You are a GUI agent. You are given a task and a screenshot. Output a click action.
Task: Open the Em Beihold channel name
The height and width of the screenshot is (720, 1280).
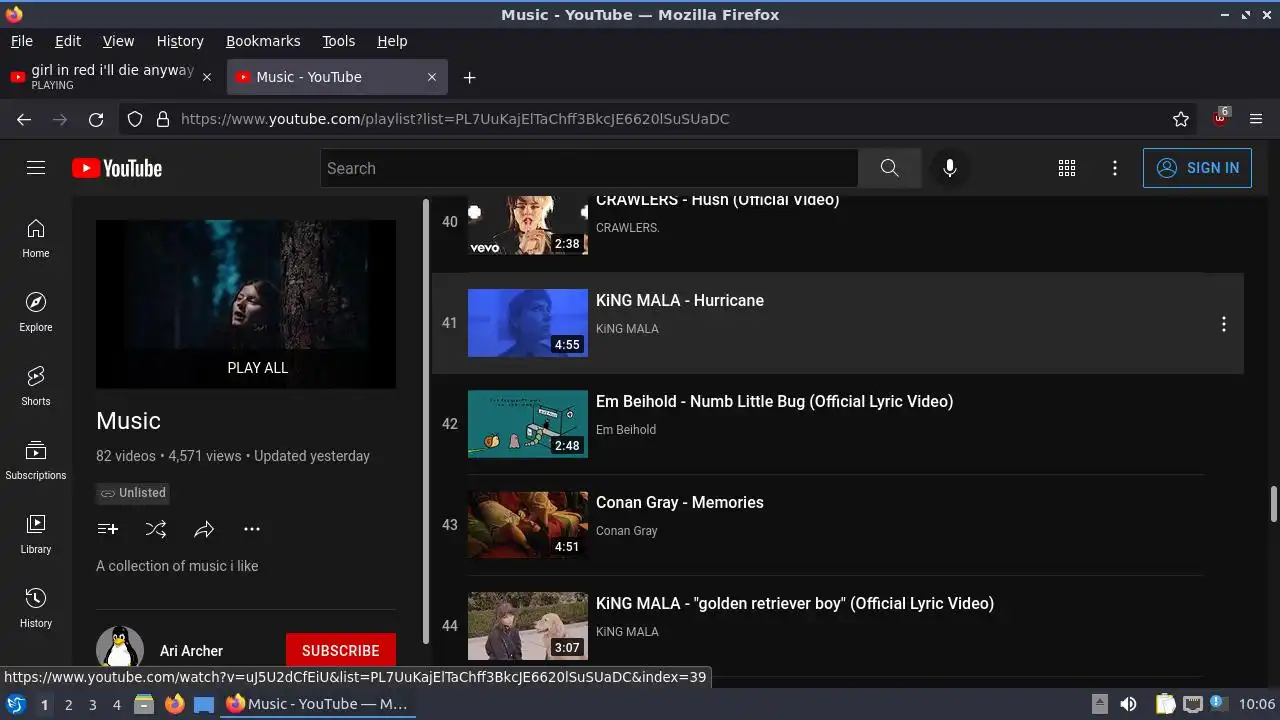click(626, 430)
